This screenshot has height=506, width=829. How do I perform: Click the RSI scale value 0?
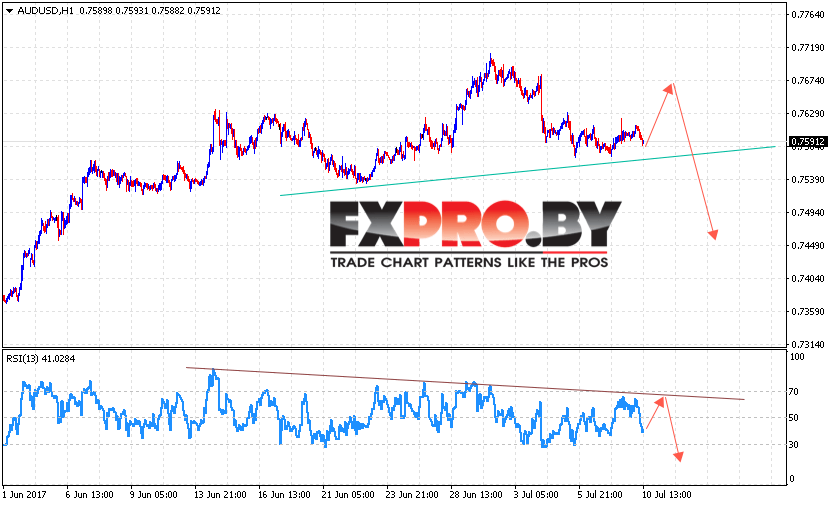tap(792, 479)
